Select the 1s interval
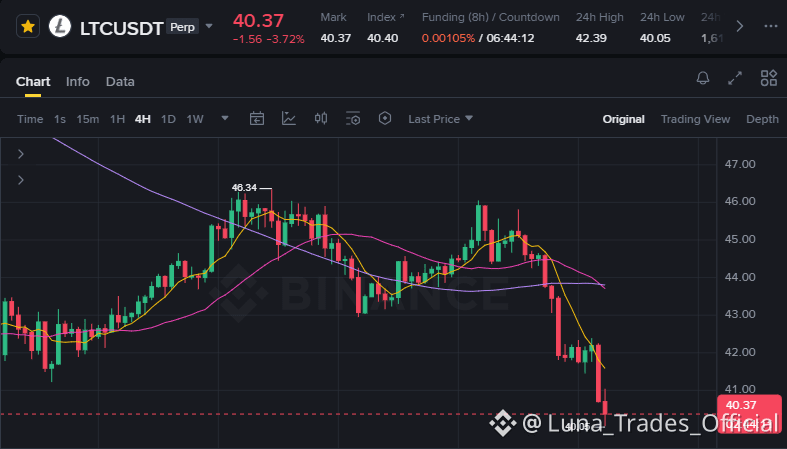The width and height of the screenshot is (787, 449). coord(60,119)
